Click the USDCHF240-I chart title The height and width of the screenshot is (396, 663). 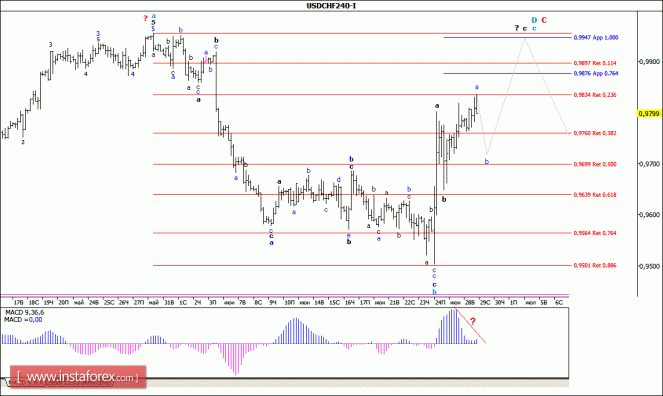(331, 6)
